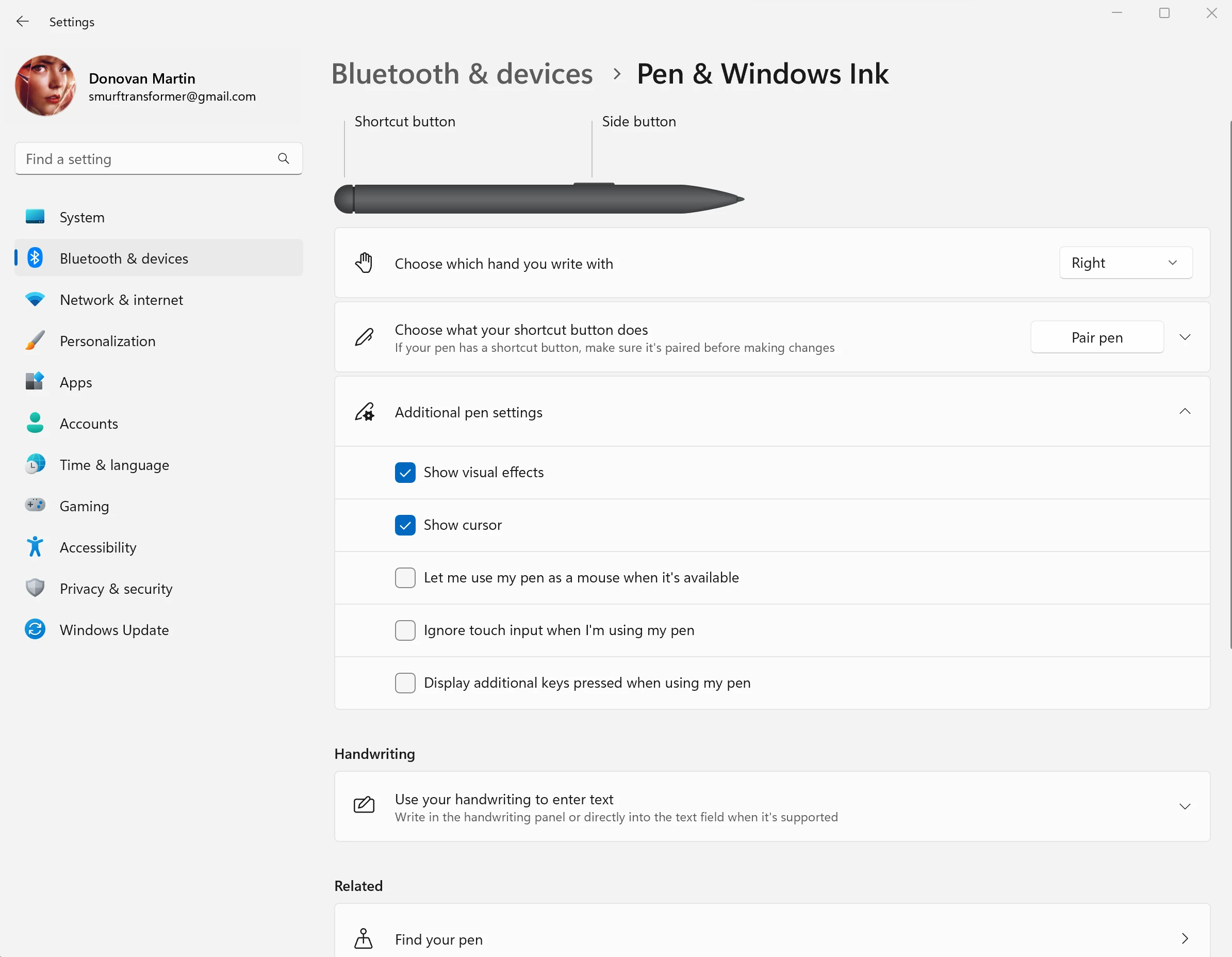Click the search magnifier icon

(283, 158)
